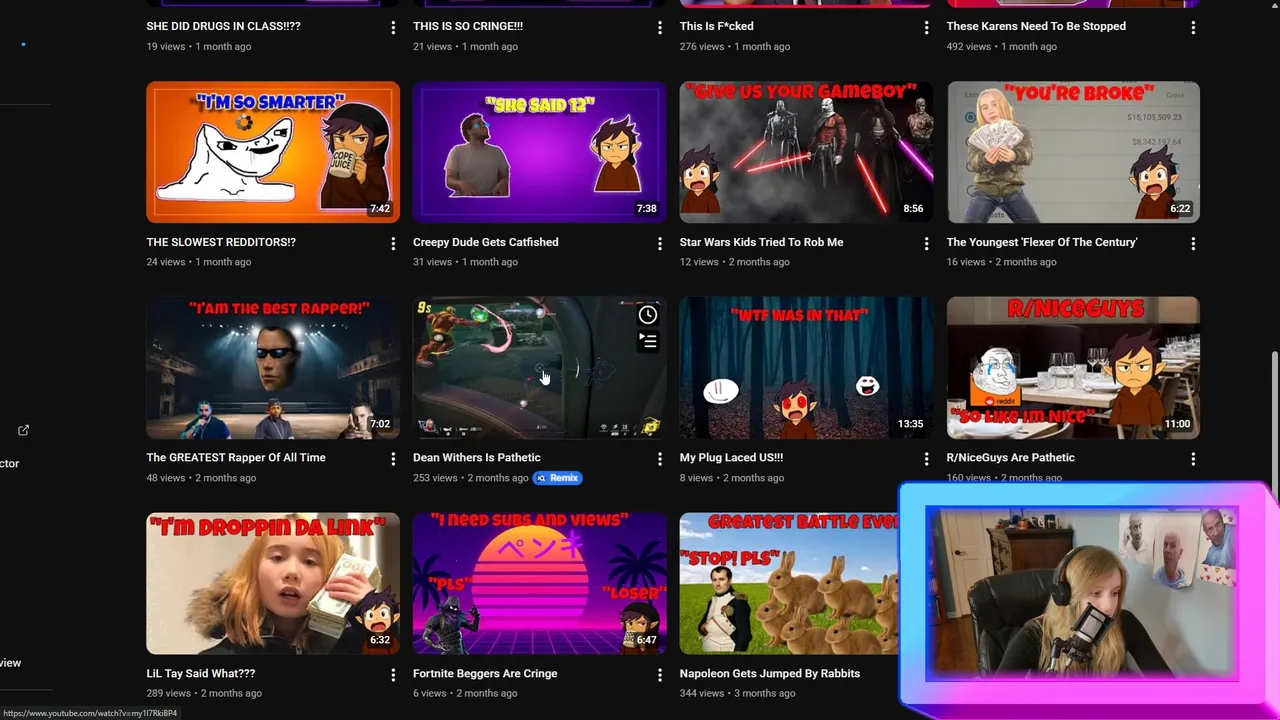Open 'The Youngest Flexer Of The Century' thumbnail
Viewport: 1280px width, 720px height.
coord(1073,152)
